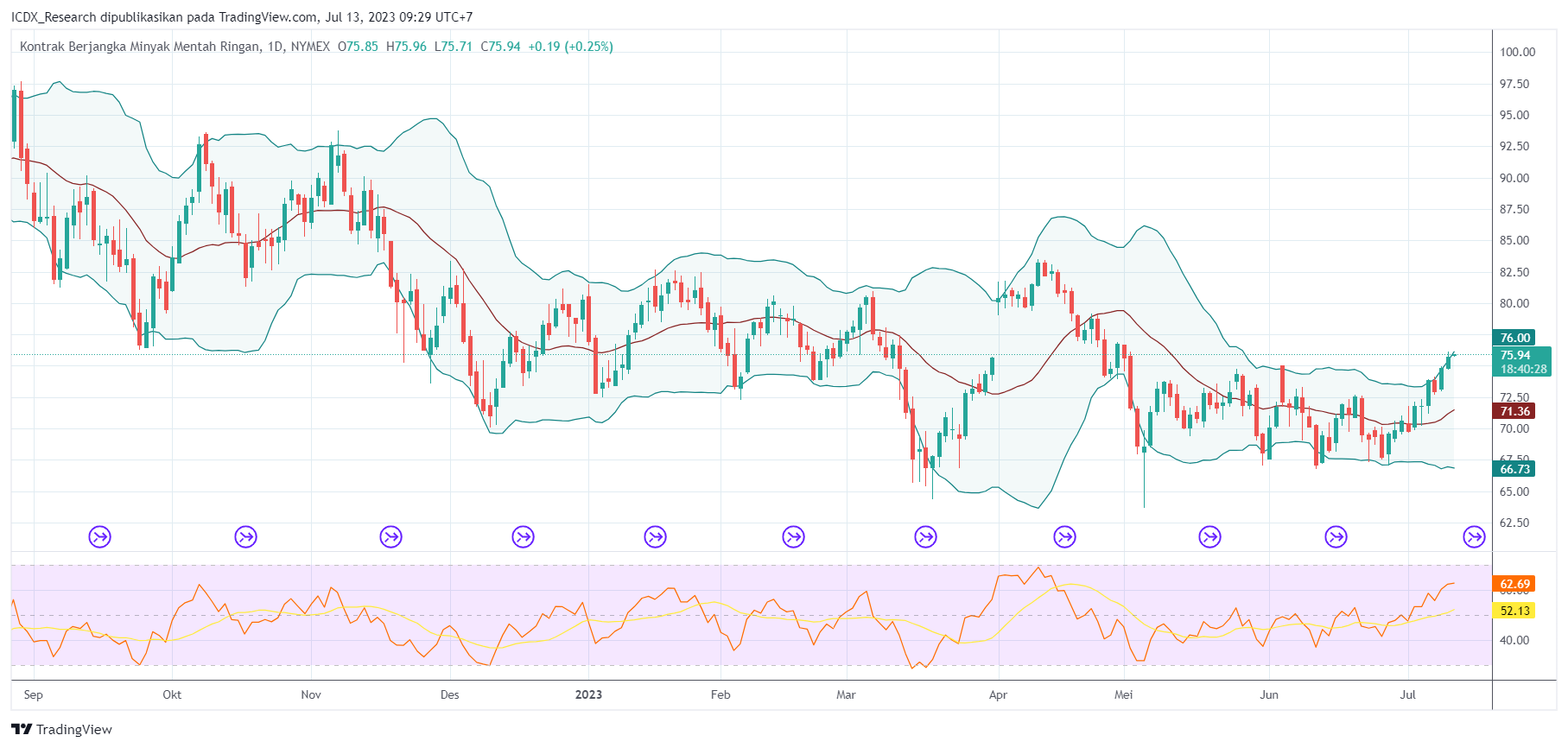The image size is (1568, 748).
Task: Click the rollover marker between Sep and Okt
Action: point(100,537)
